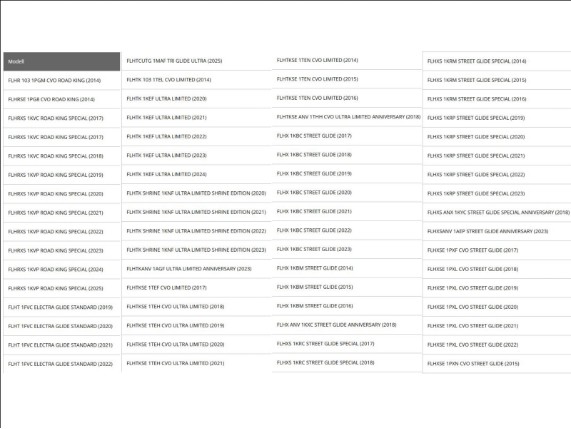The height and width of the screenshot is (429, 571).
Task: Select FLHT 1FVC Electra Glide Standard (2019)
Action: pos(60,308)
